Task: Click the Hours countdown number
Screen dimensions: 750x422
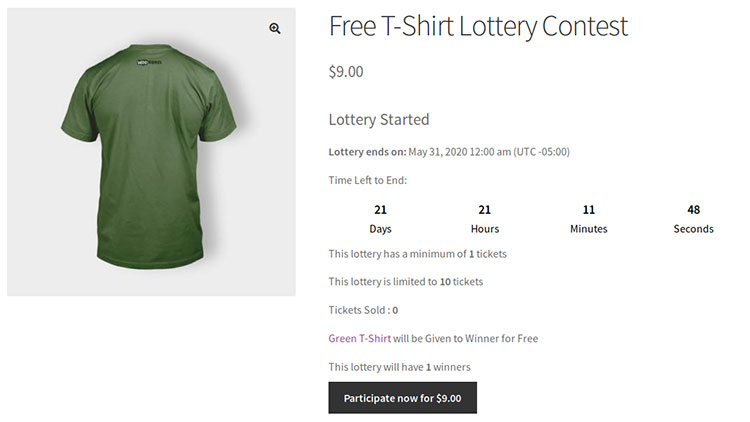Action: click(x=485, y=210)
